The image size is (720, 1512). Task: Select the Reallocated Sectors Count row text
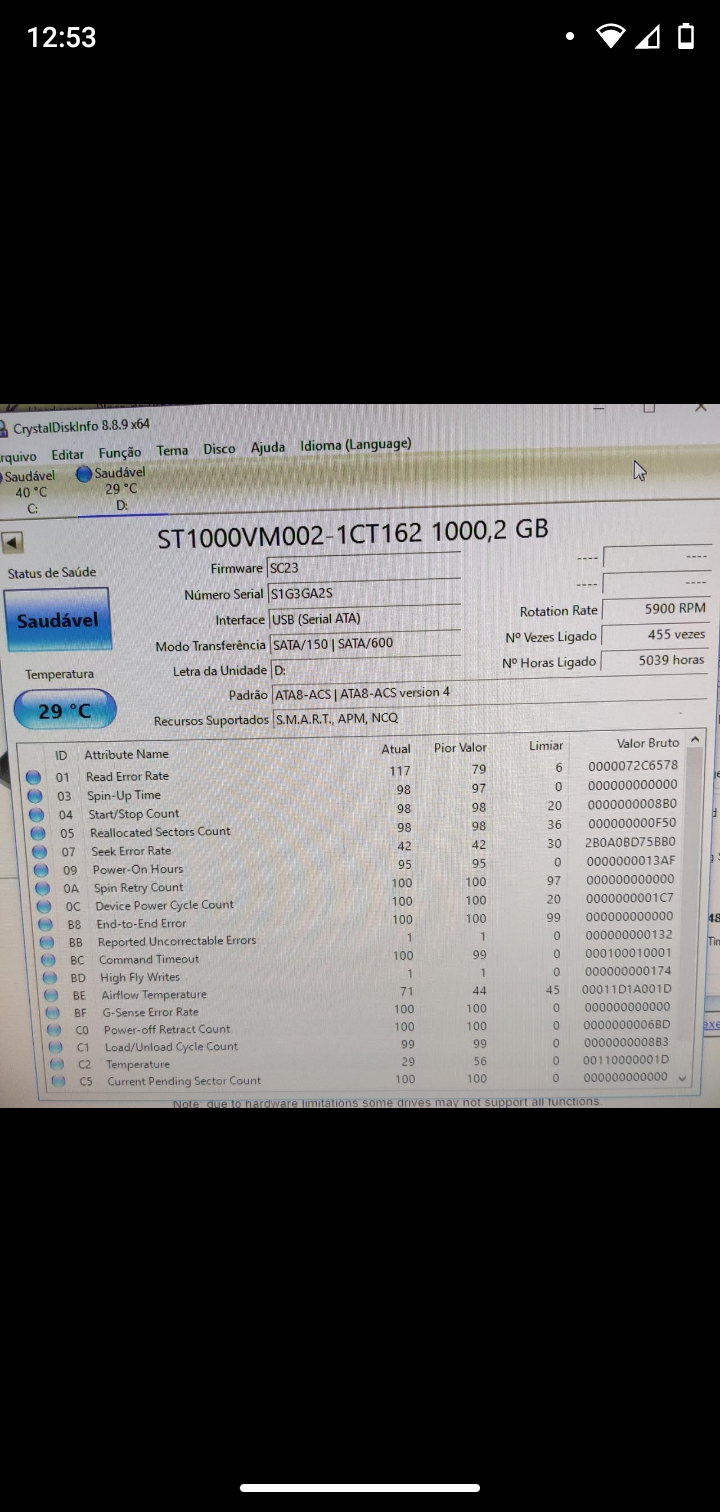(160, 832)
